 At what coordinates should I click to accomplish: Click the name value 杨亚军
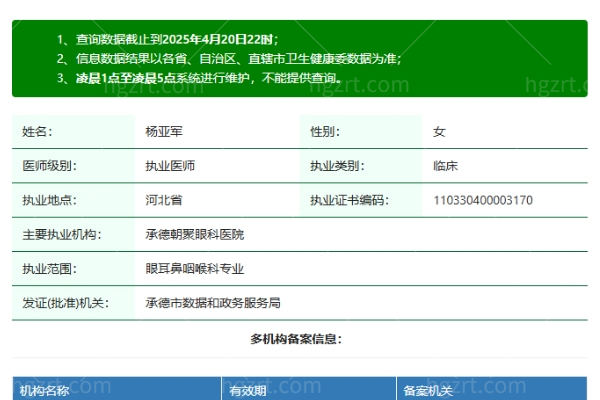164,132
